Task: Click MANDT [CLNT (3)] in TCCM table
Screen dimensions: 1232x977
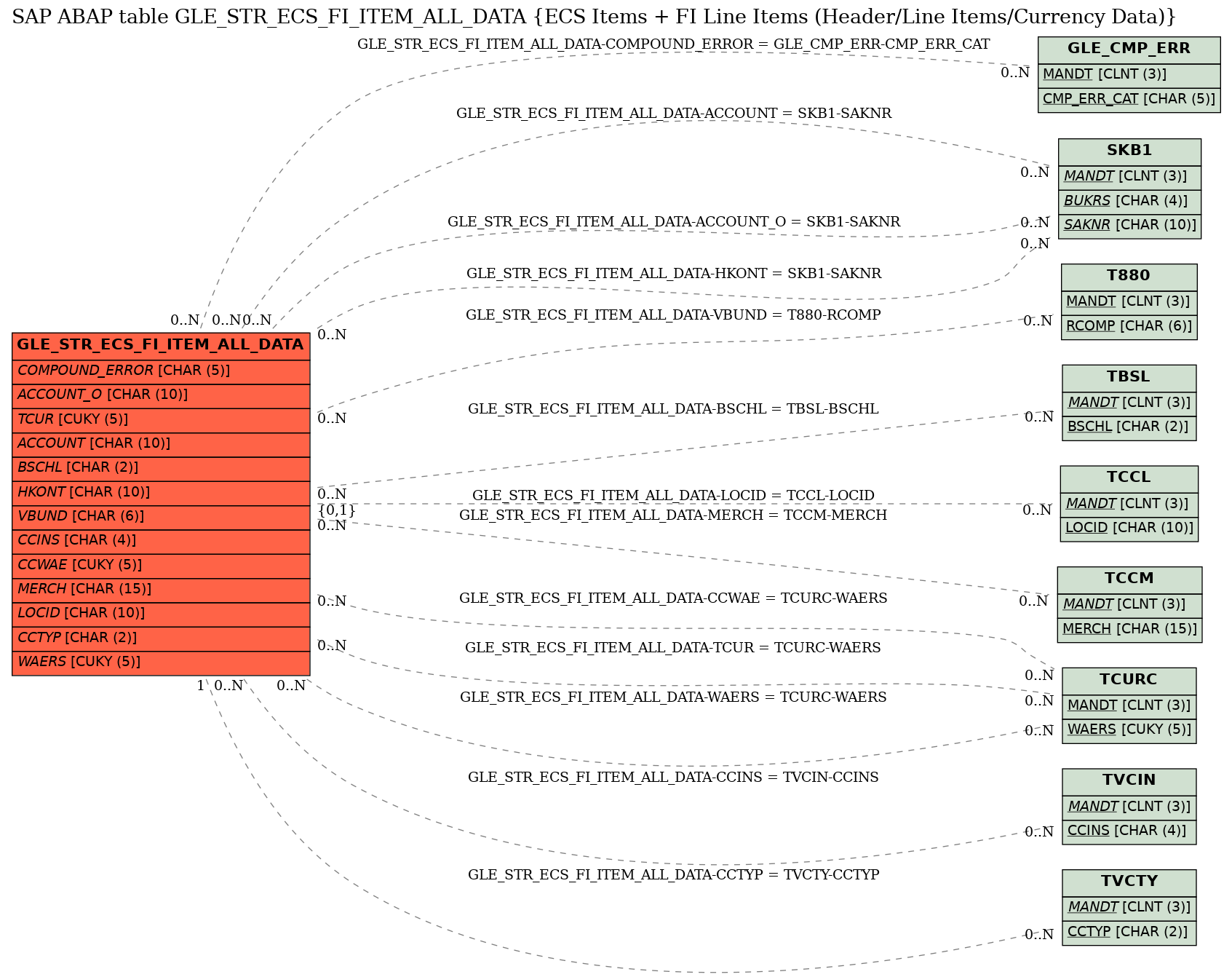Action: click(x=1129, y=605)
